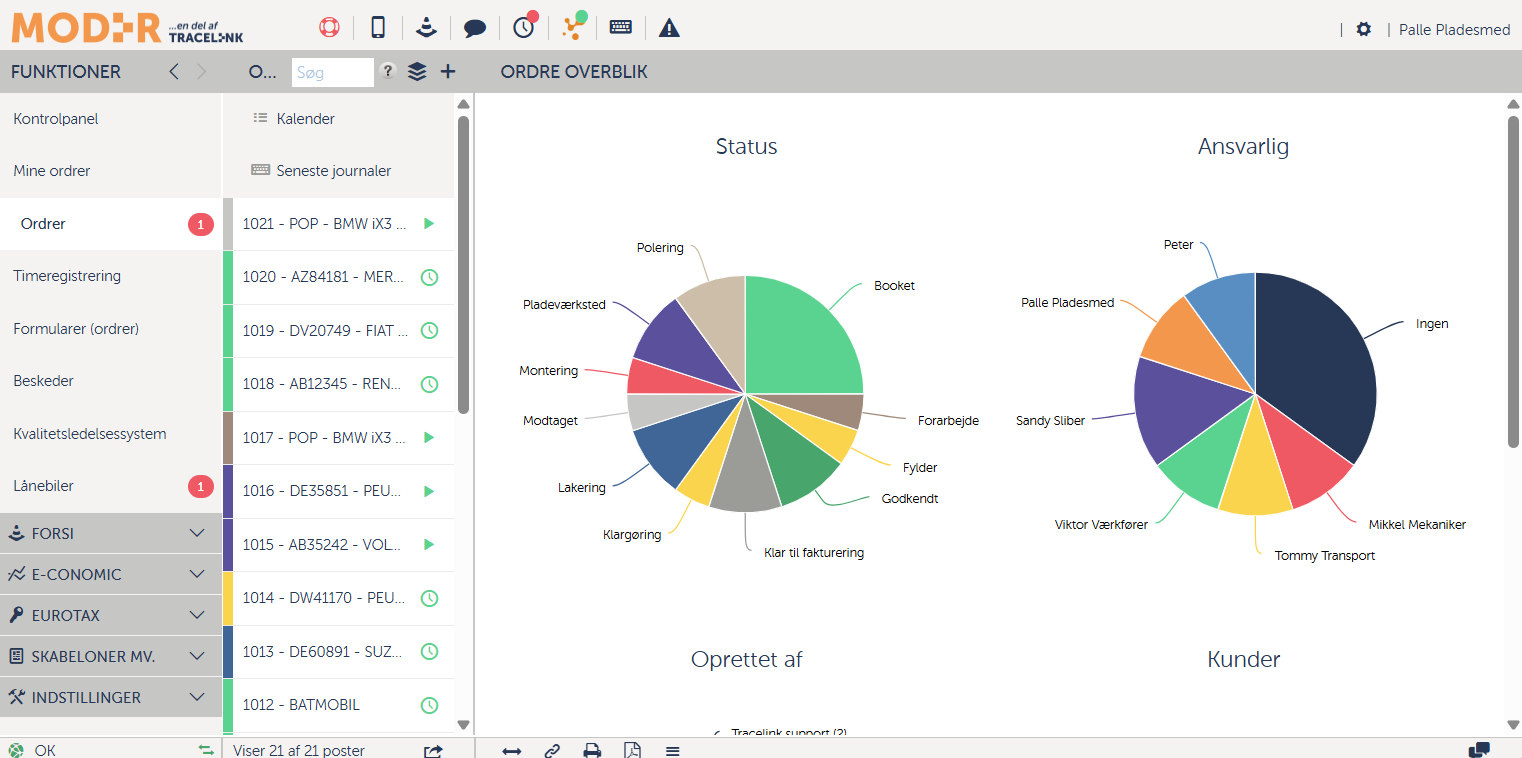Open Timeregistrering in the functions menu
Viewport: 1522px width, 758px height.
pos(67,276)
